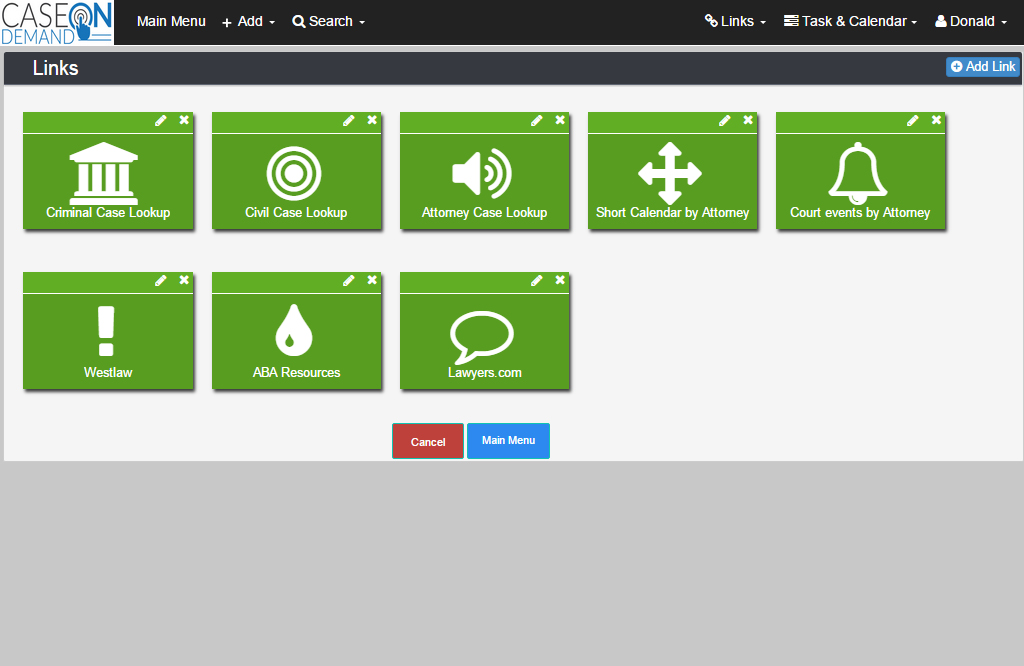Go to Main Menu in navbar
Screen dimensions: 1024x666
(171, 22)
